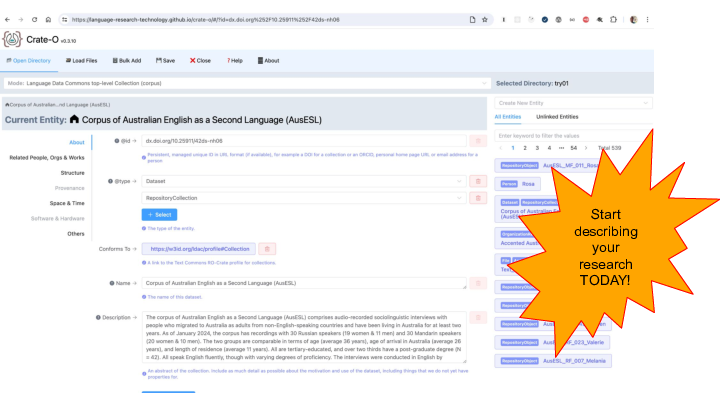Screen dimensions: 720x405
Task: Go back using the browser back arrow
Action: pyautogui.click(x=7, y=20)
